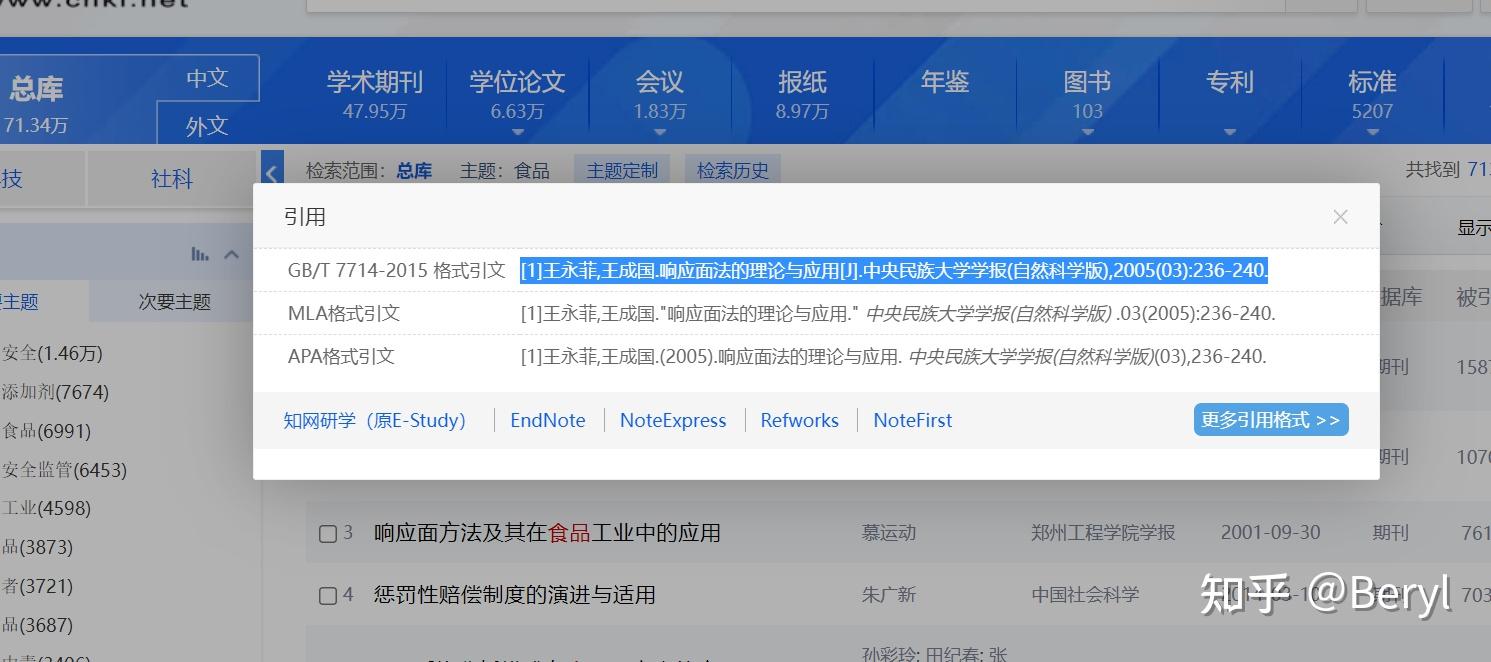Filter by topic 工业(4598)
Viewport: 1491px width, 662px height.
pos(46,509)
